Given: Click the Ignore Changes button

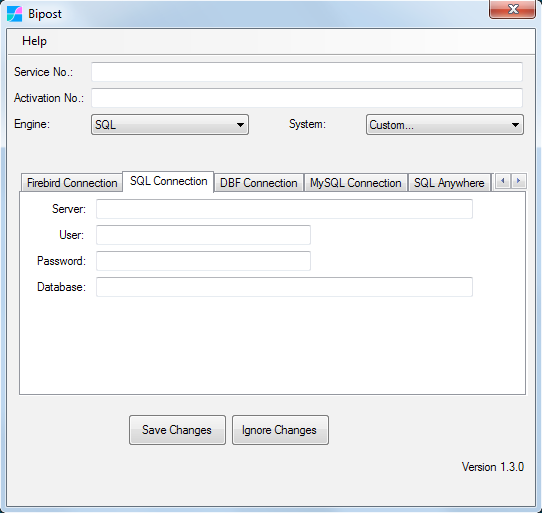Looking at the screenshot, I should pos(280,430).
